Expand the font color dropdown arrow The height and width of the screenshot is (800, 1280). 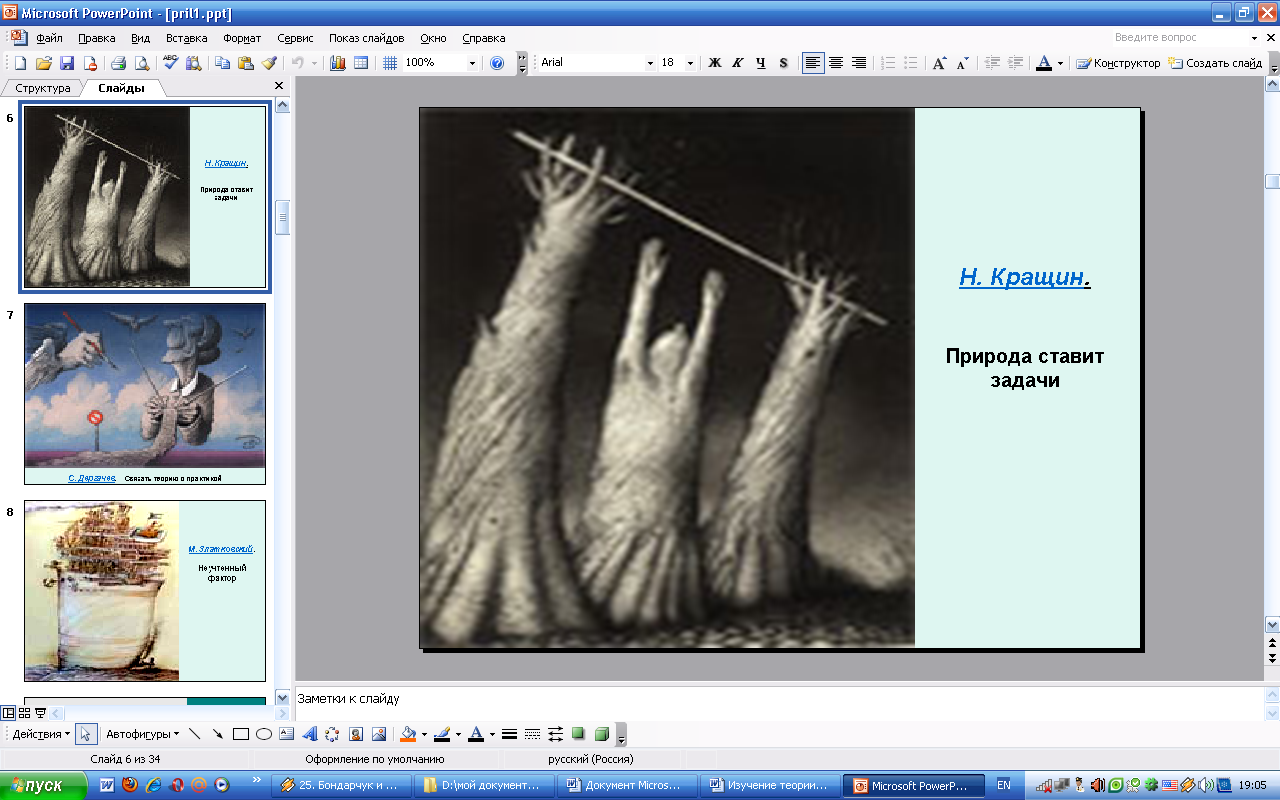coord(1060,63)
